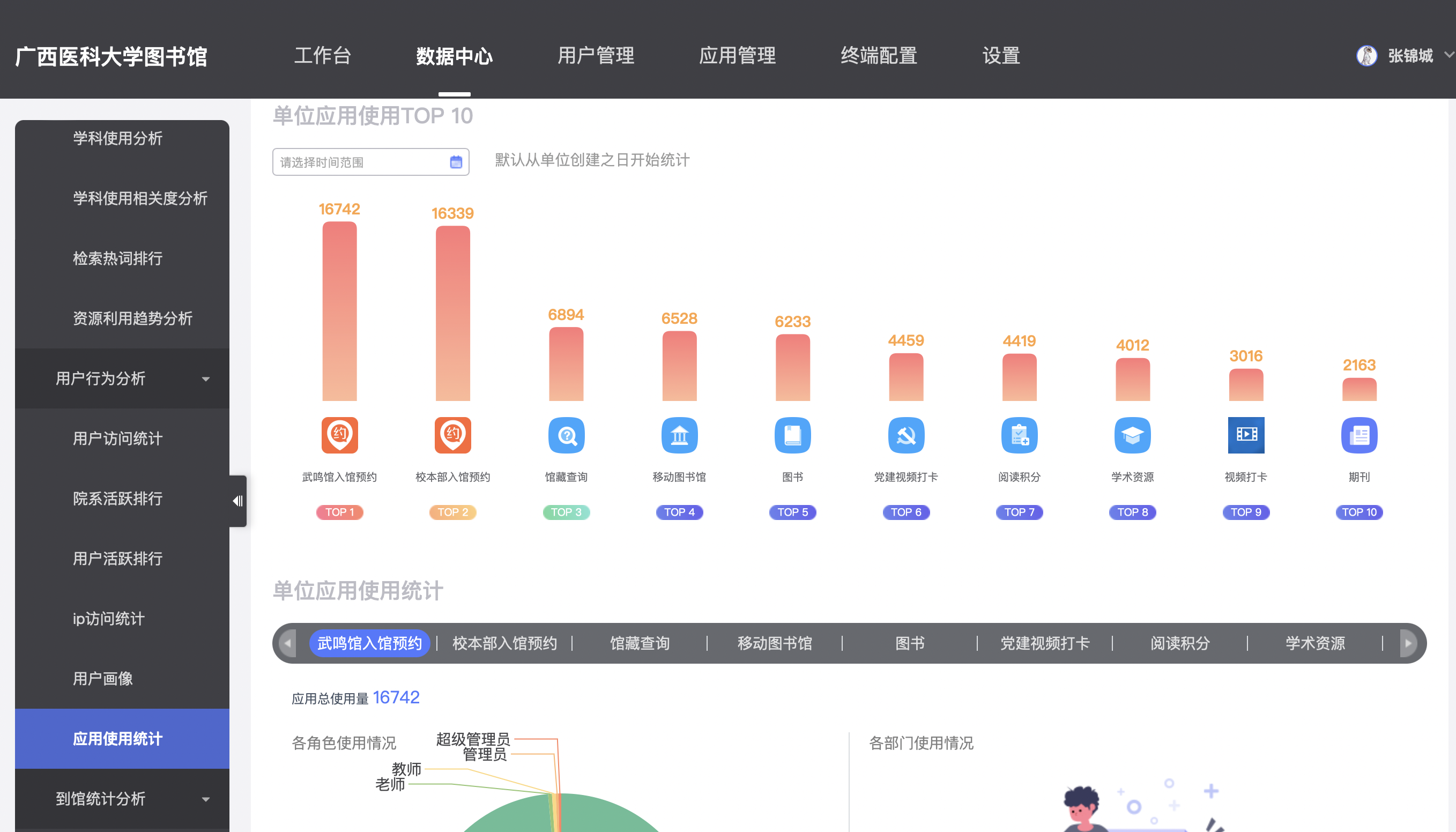
Task: Switch to the 用户管理 top menu
Action: click(x=596, y=55)
